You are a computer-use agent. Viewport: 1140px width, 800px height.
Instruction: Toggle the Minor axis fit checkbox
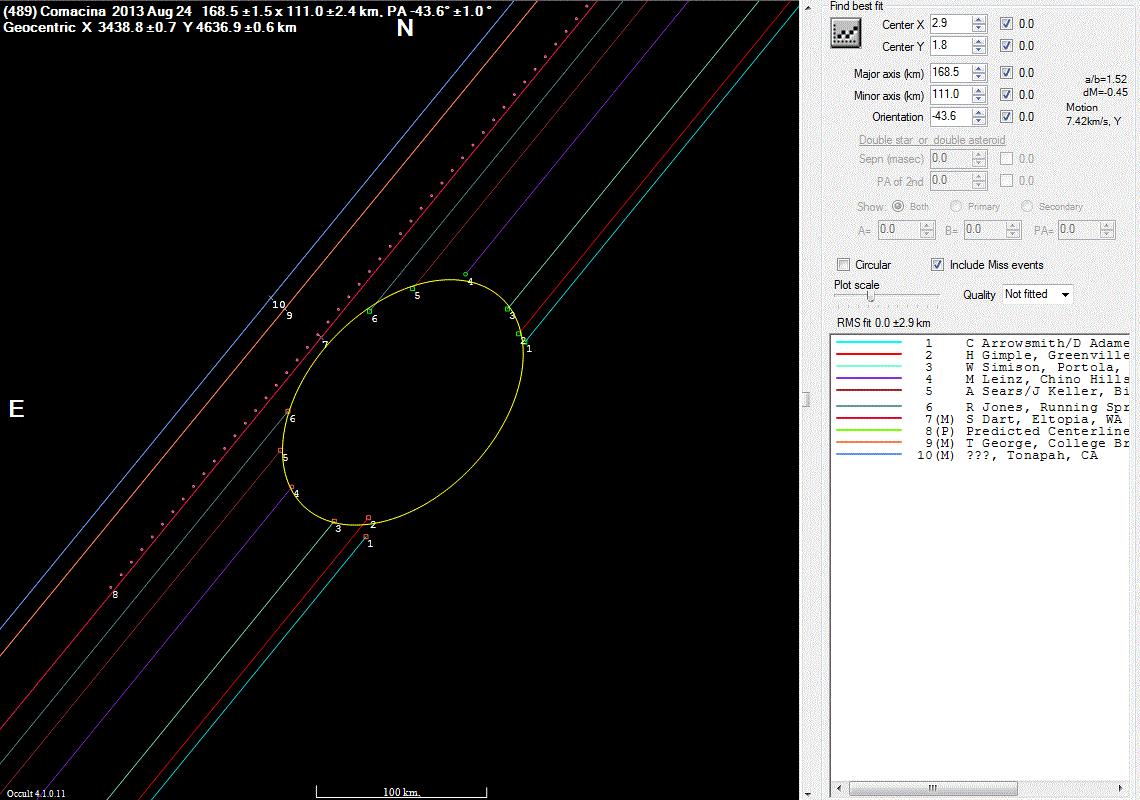tap(1006, 95)
